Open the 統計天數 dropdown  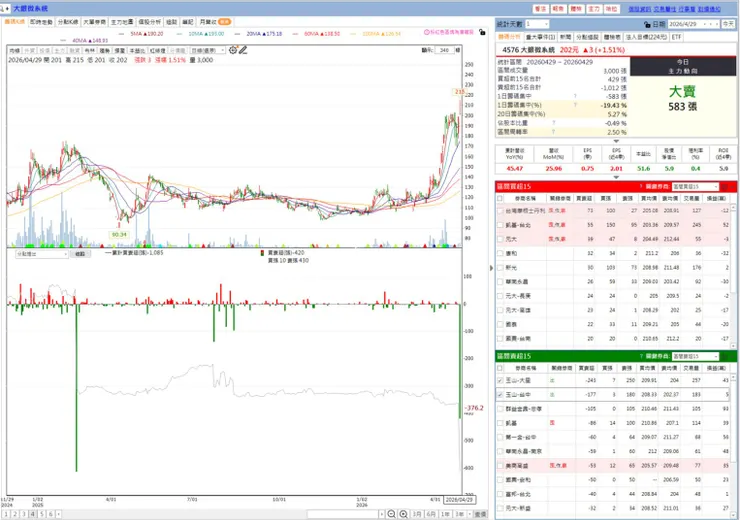(537, 24)
